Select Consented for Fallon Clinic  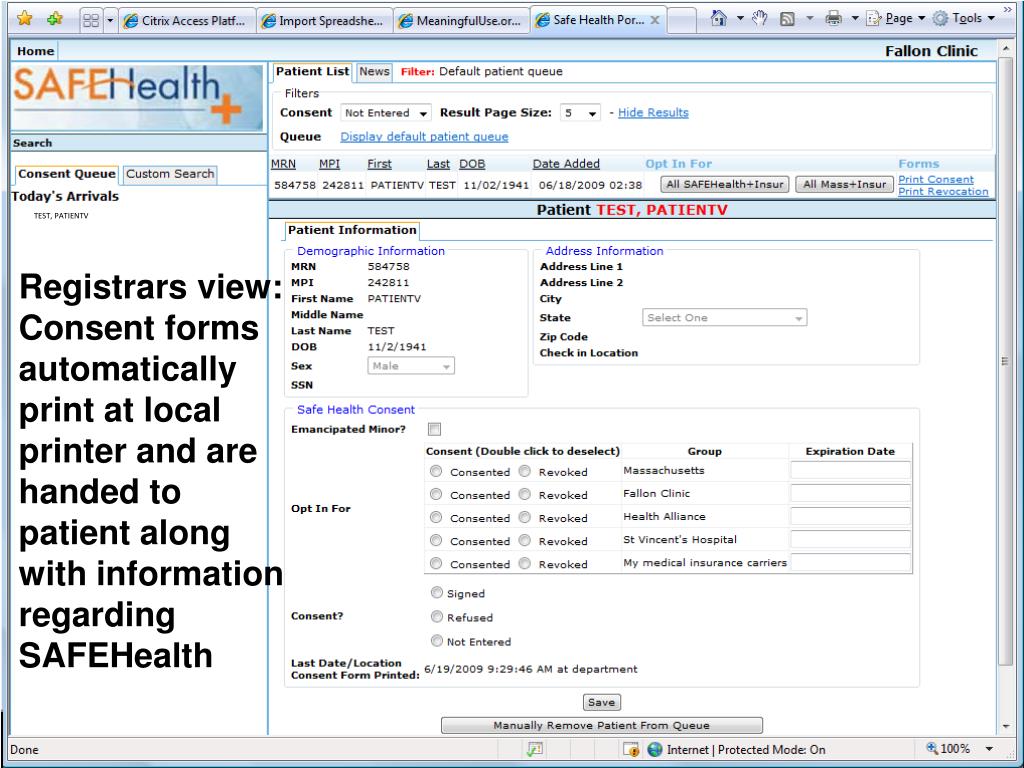(x=436, y=494)
